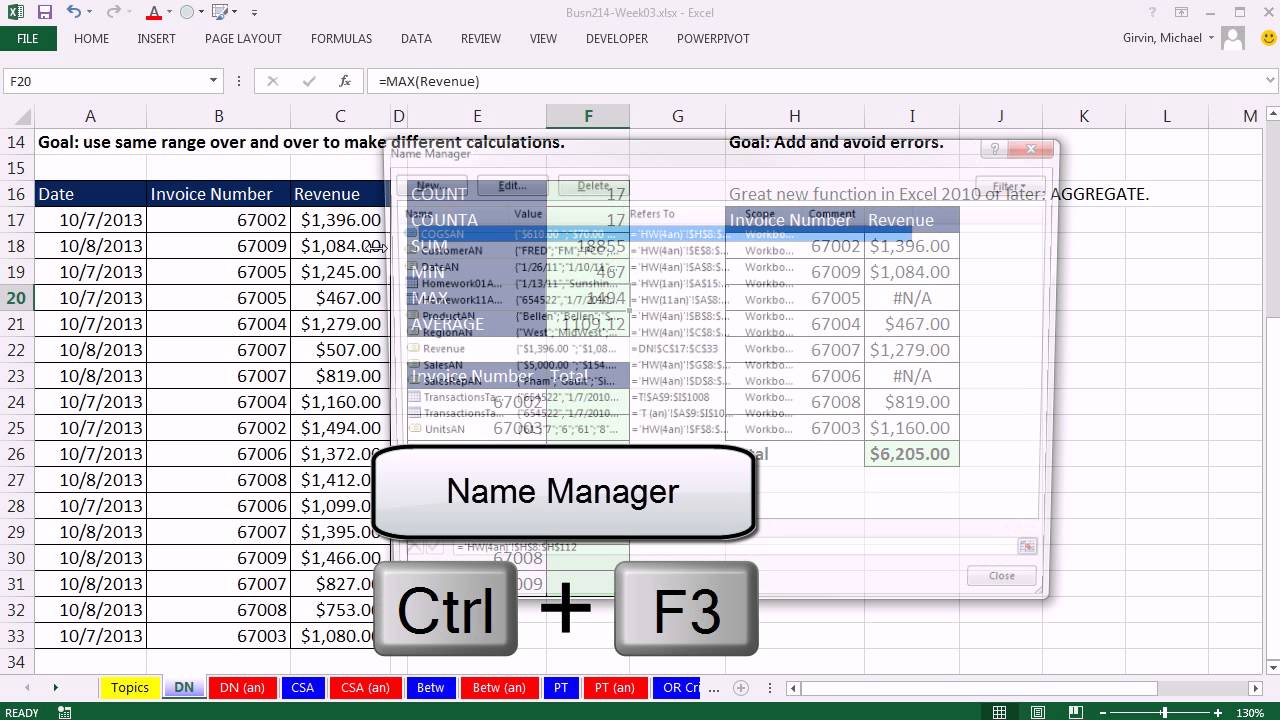The width and height of the screenshot is (1280, 720).
Task: Select date cell 10/7/2013 in row 33
Action: pos(90,636)
